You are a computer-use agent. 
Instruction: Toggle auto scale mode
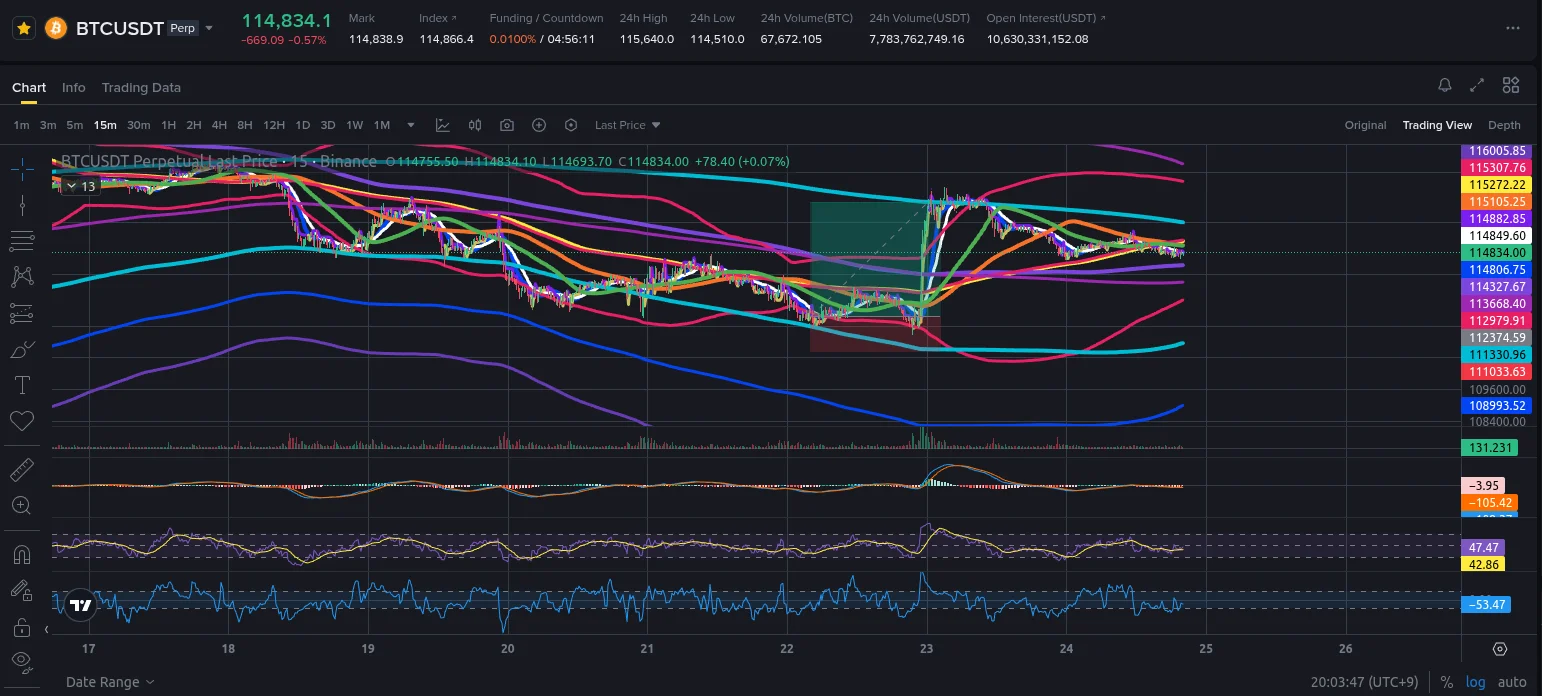tap(1510, 682)
